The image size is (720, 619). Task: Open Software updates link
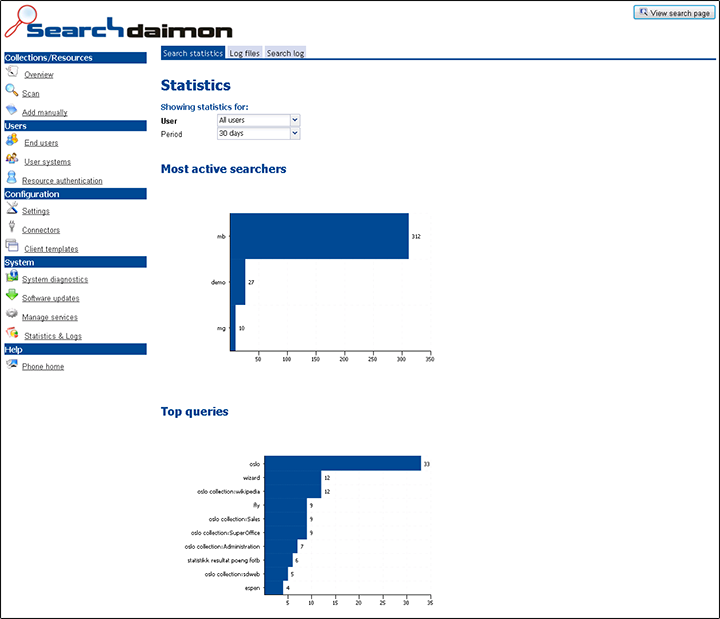51,298
